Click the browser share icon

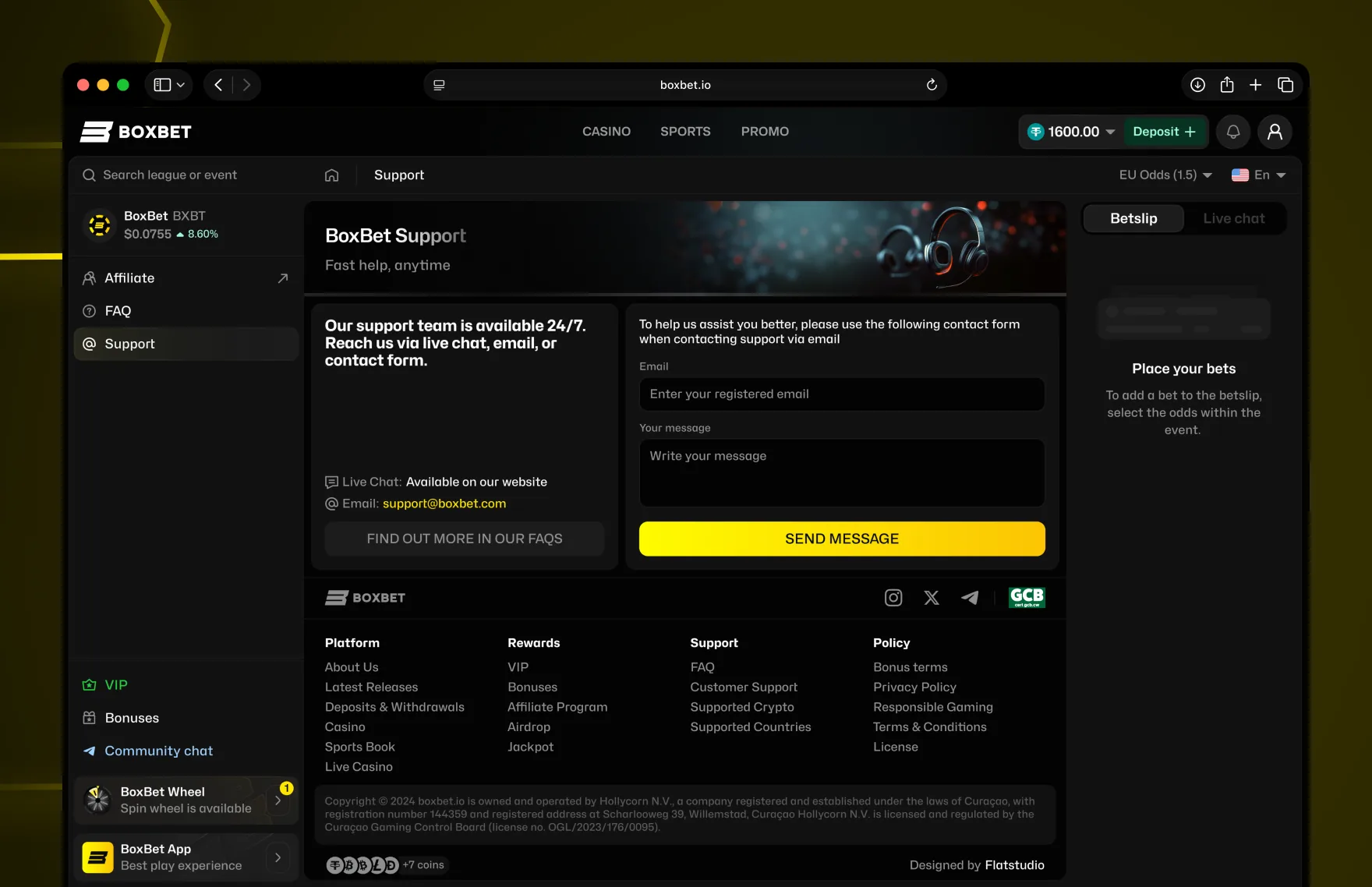pos(1227,84)
